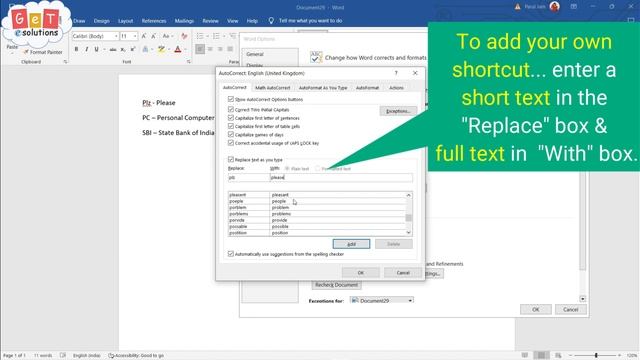Expand the font color arrow
Viewport: 640px width, 360px height.
click(x=185, y=49)
